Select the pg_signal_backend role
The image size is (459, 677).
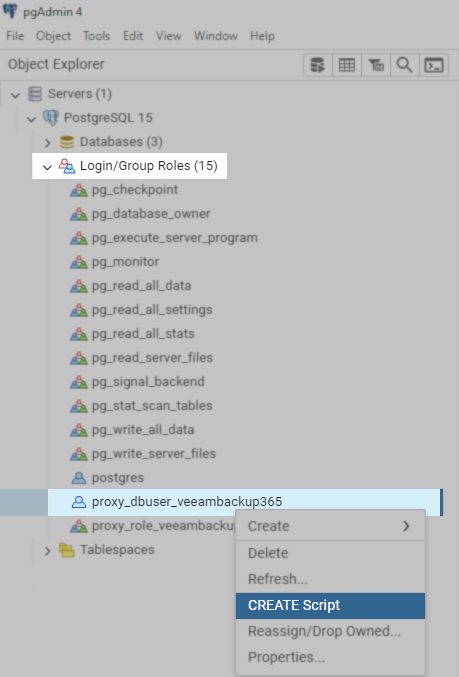[x=148, y=382]
